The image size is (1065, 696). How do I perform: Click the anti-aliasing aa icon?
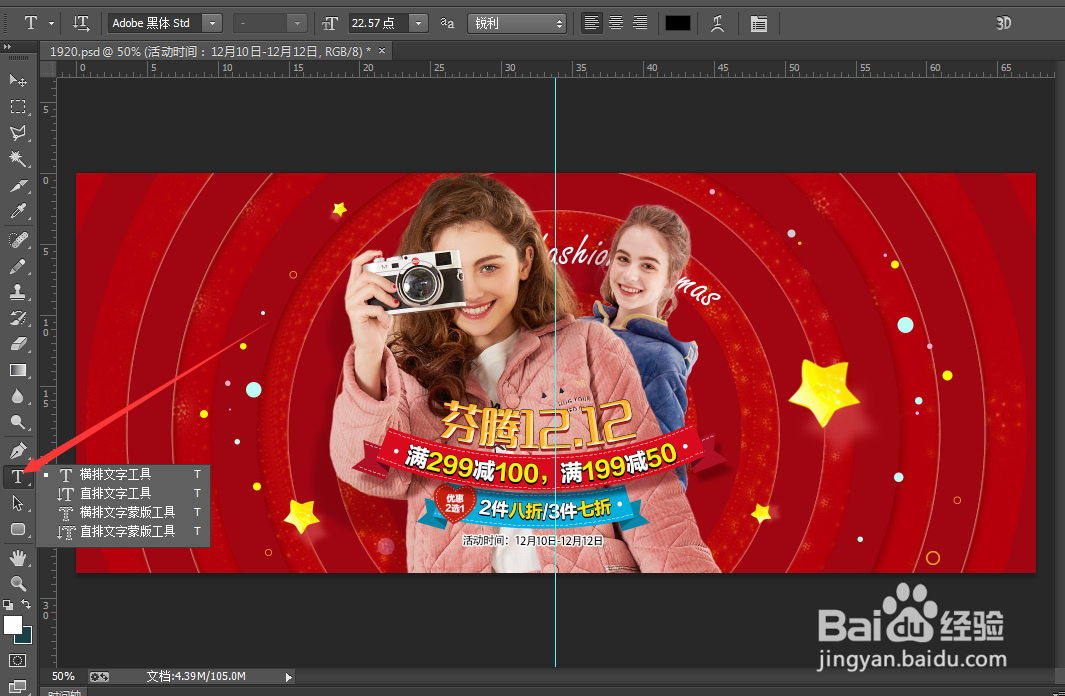pyautogui.click(x=447, y=23)
